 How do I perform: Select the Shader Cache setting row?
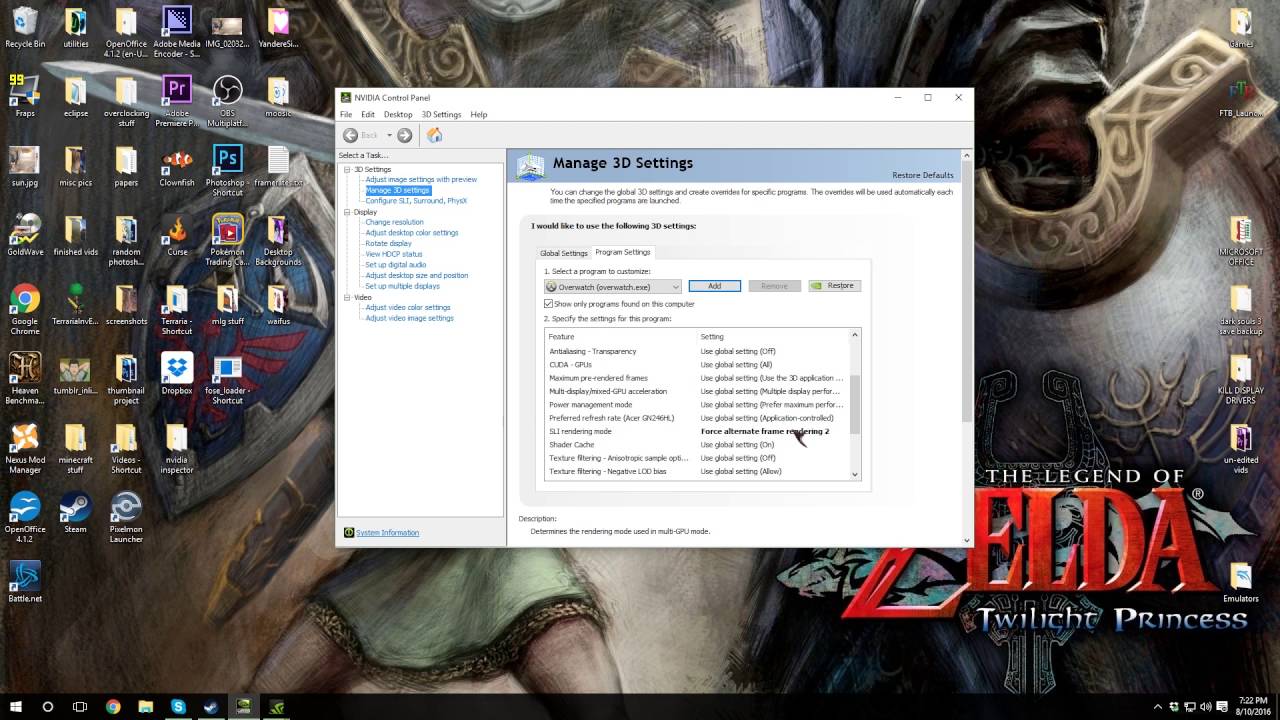coord(698,444)
